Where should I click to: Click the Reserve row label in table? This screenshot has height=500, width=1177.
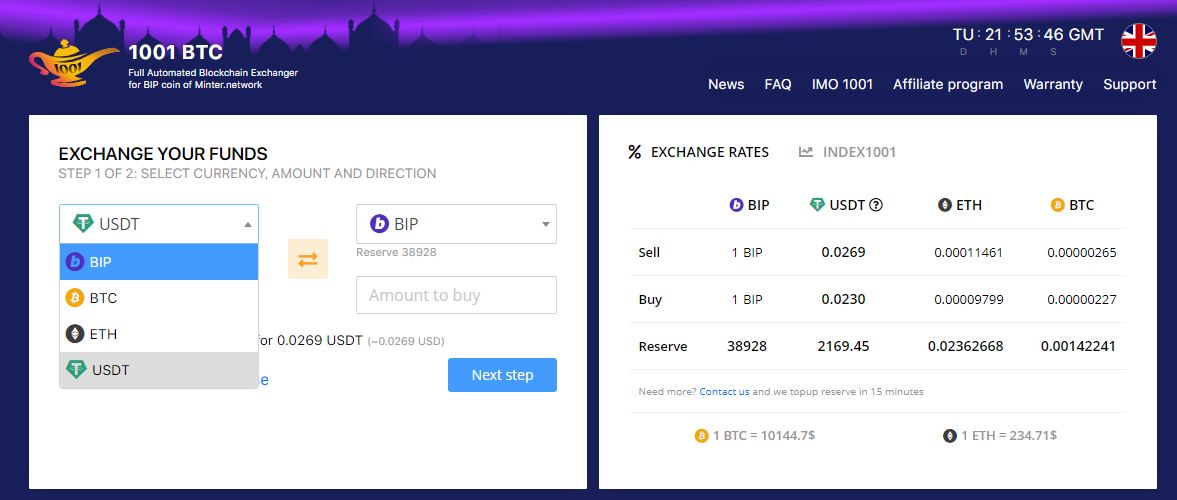[x=663, y=347]
